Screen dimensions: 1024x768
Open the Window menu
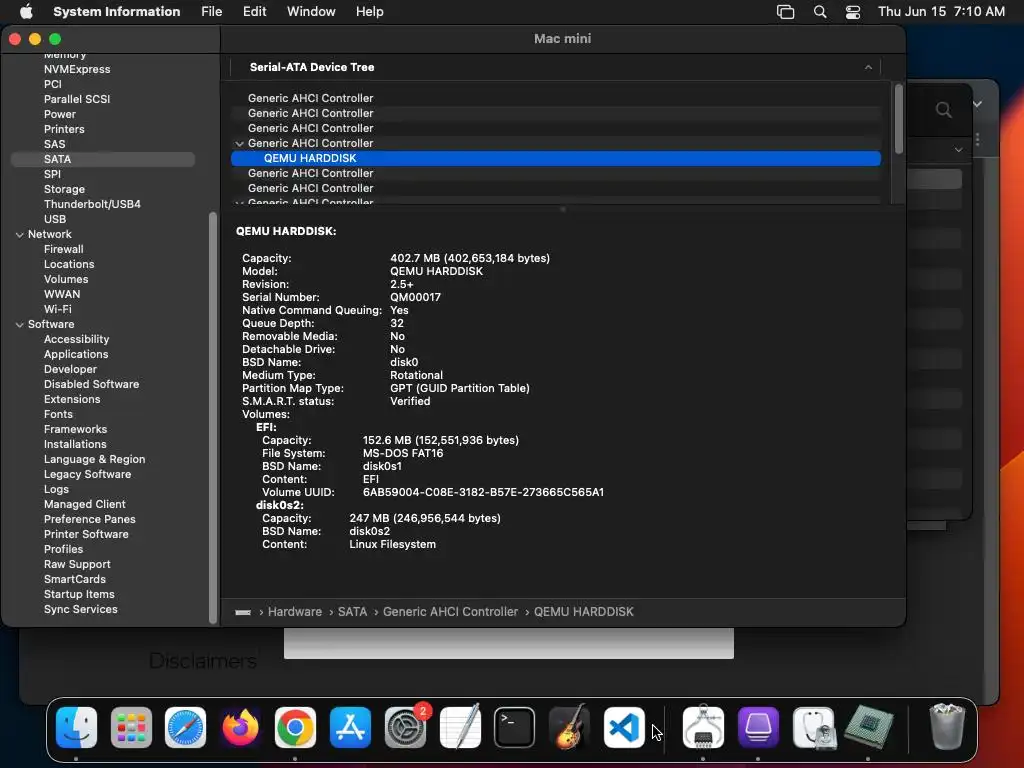point(311,12)
